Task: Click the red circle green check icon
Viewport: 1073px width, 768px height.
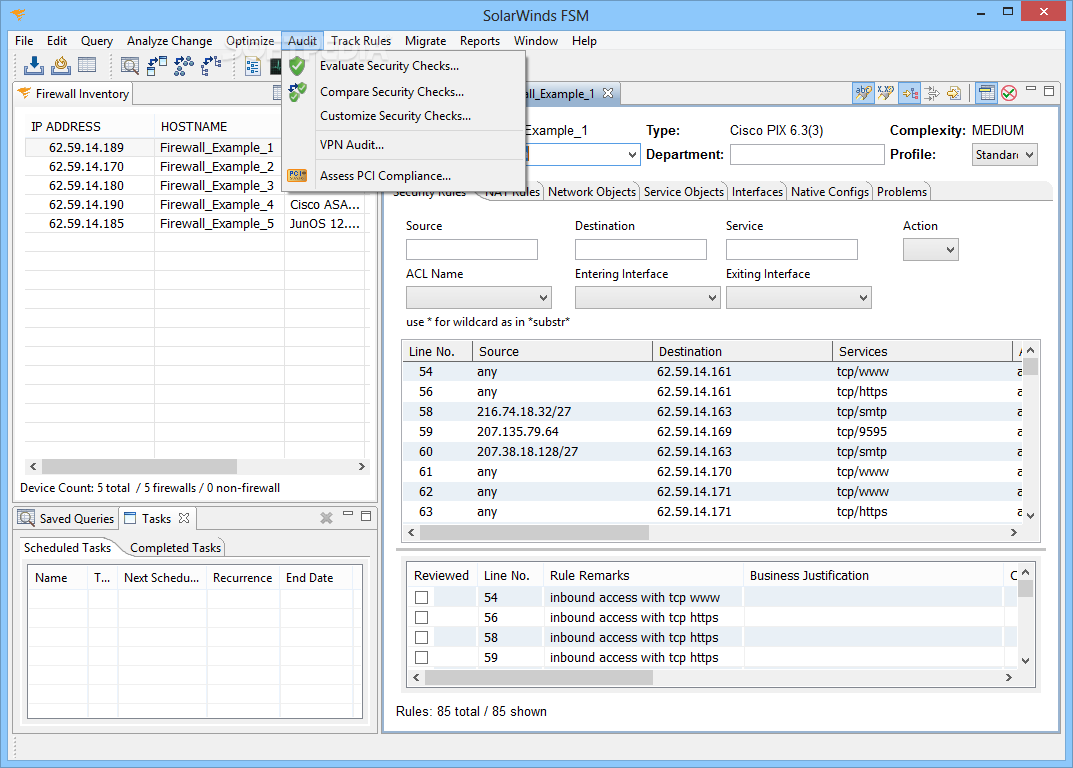Action: [1009, 93]
